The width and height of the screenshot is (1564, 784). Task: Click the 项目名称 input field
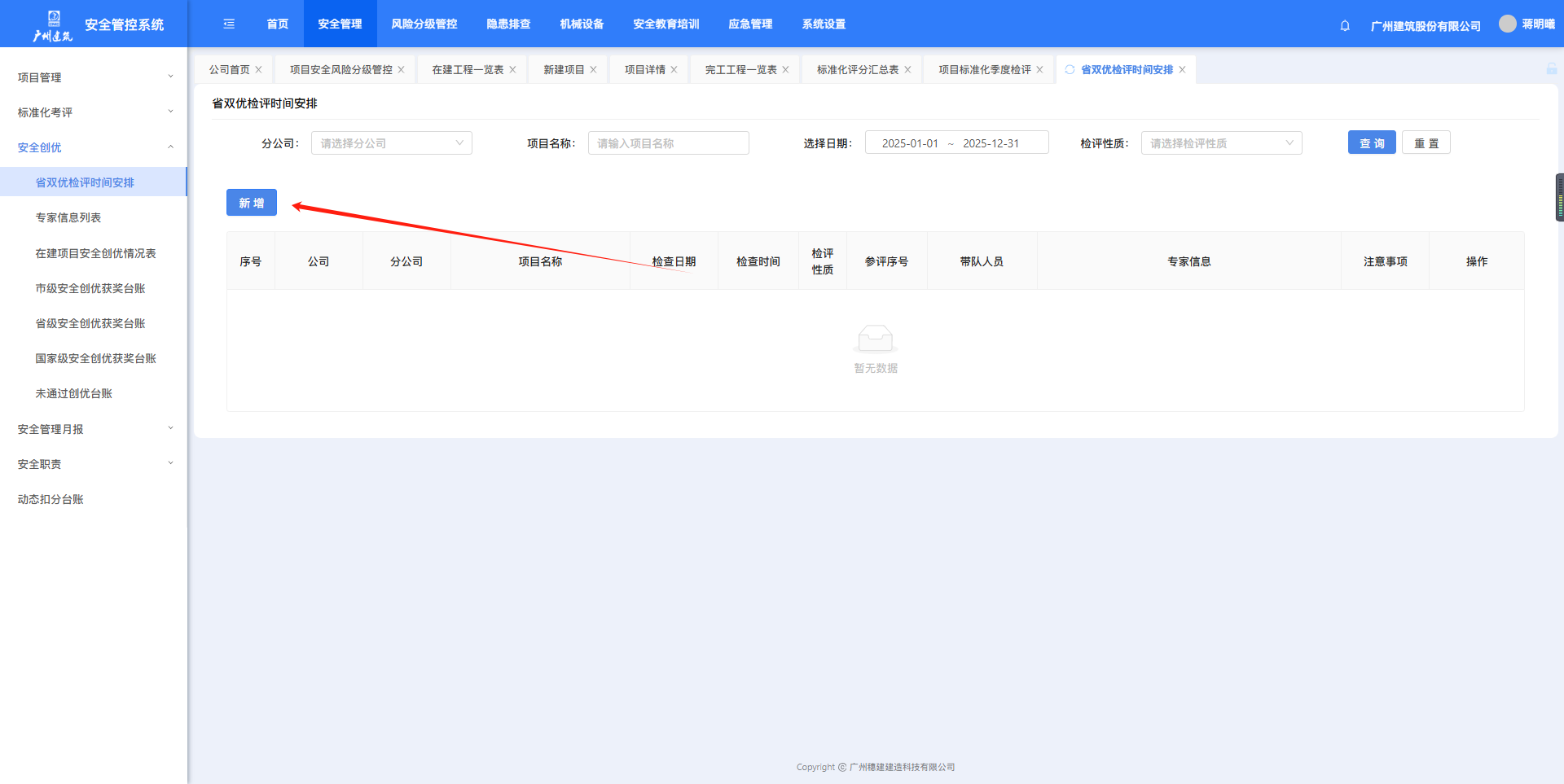[x=668, y=143]
